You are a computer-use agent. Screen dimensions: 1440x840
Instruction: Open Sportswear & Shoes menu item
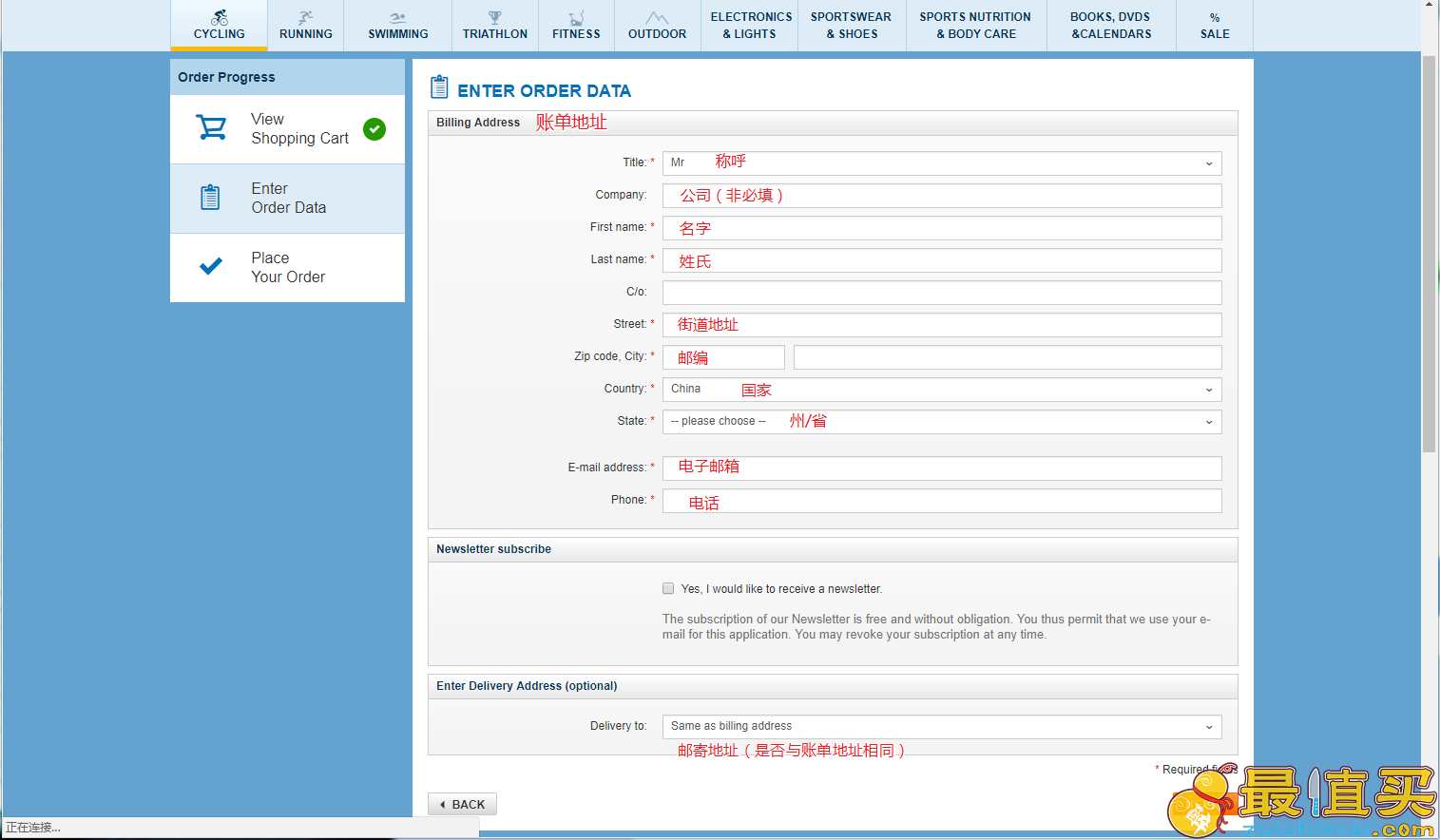point(851,25)
